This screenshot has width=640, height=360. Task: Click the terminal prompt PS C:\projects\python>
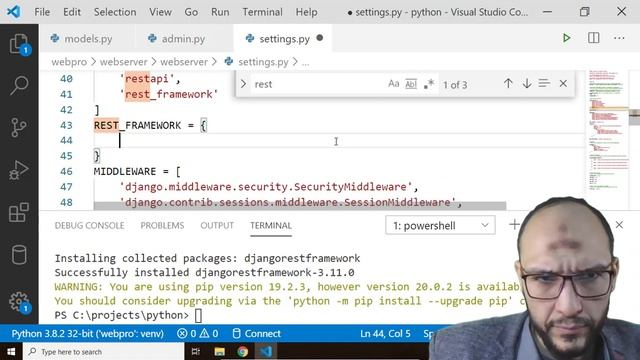point(122,315)
